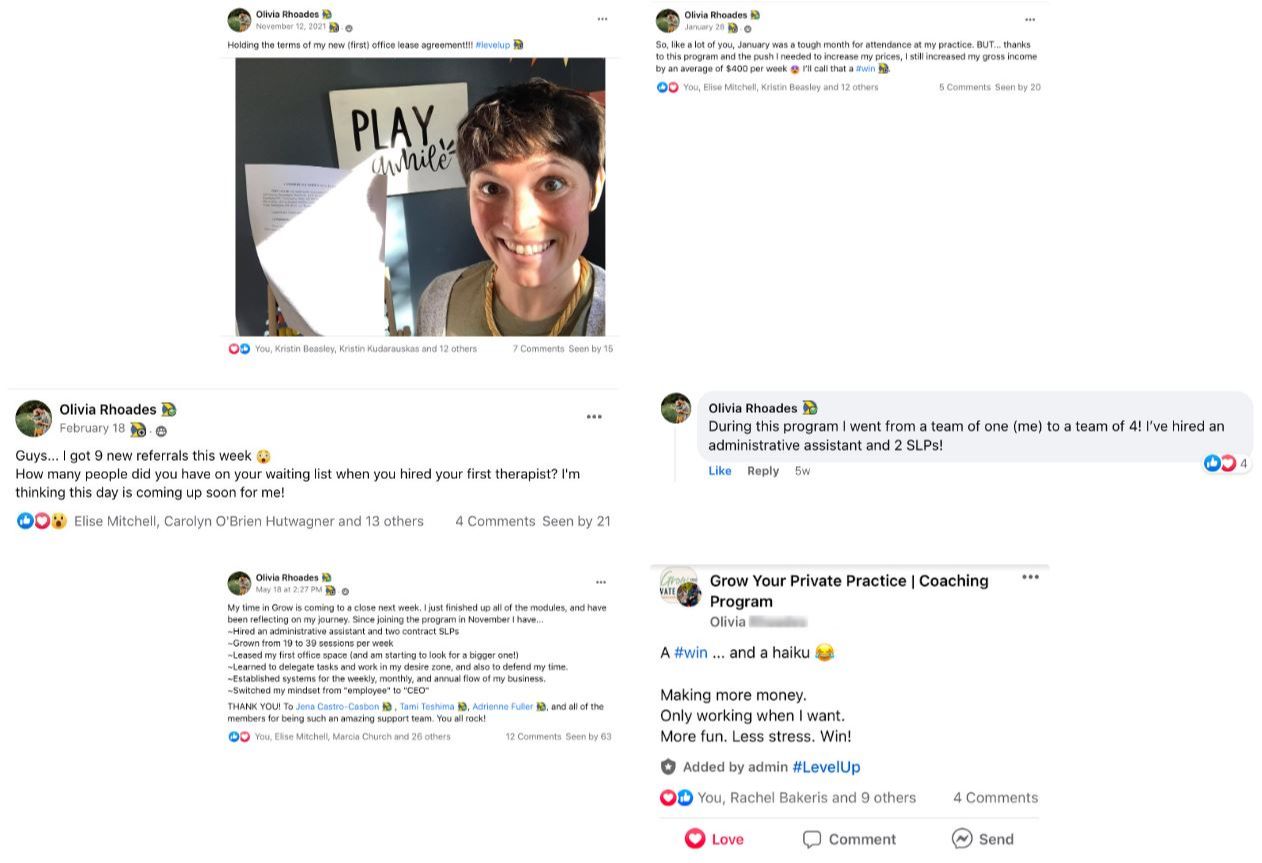Click the Love reaction button
This screenshot has height=863, width=1262.
click(x=715, y=839)
